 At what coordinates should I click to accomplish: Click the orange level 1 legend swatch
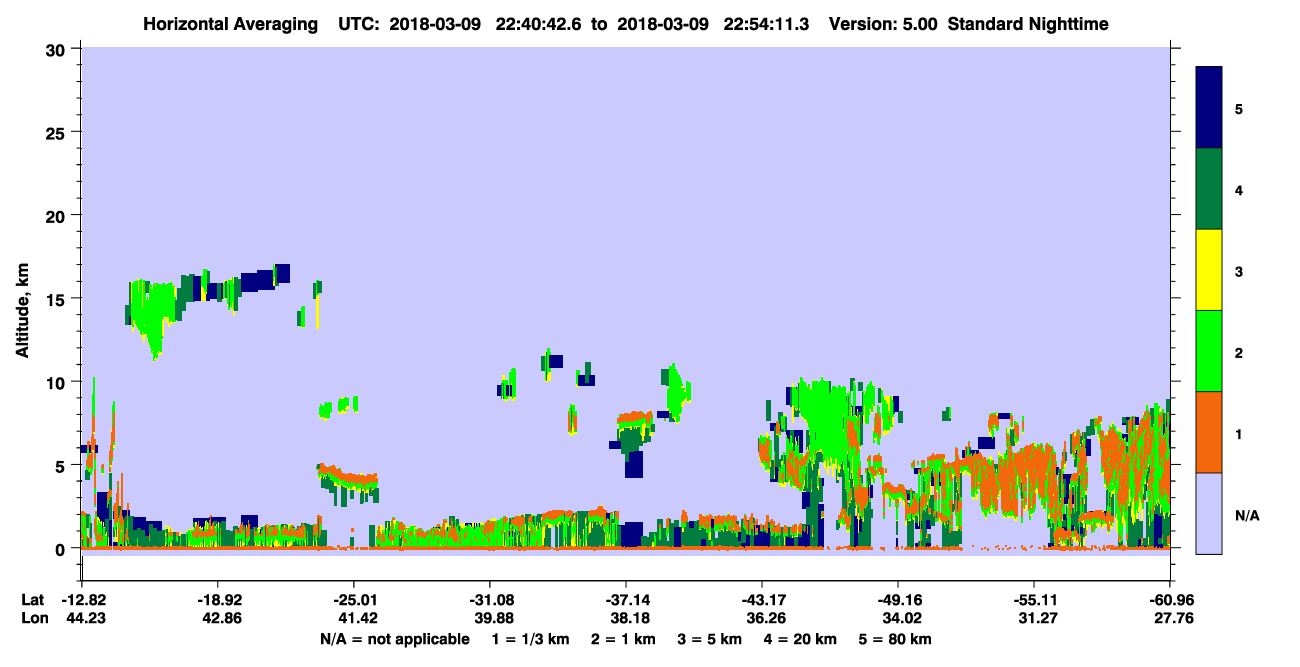(x=1209, y=432)
